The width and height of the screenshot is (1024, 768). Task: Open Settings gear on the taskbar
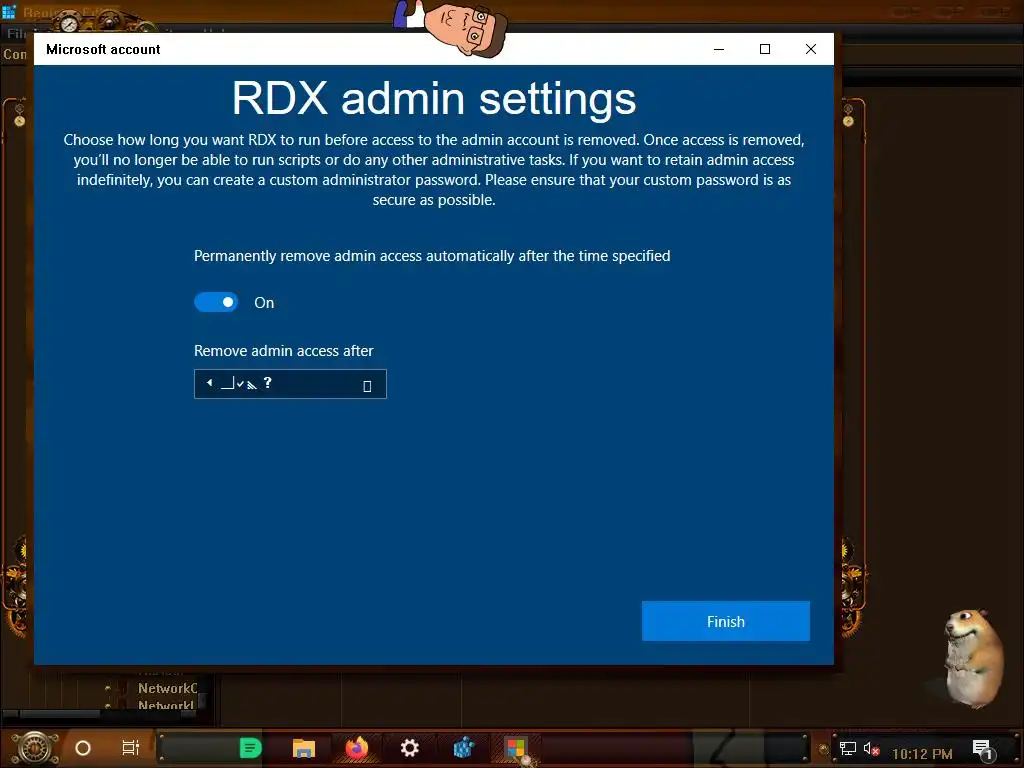tap(409, 748)
